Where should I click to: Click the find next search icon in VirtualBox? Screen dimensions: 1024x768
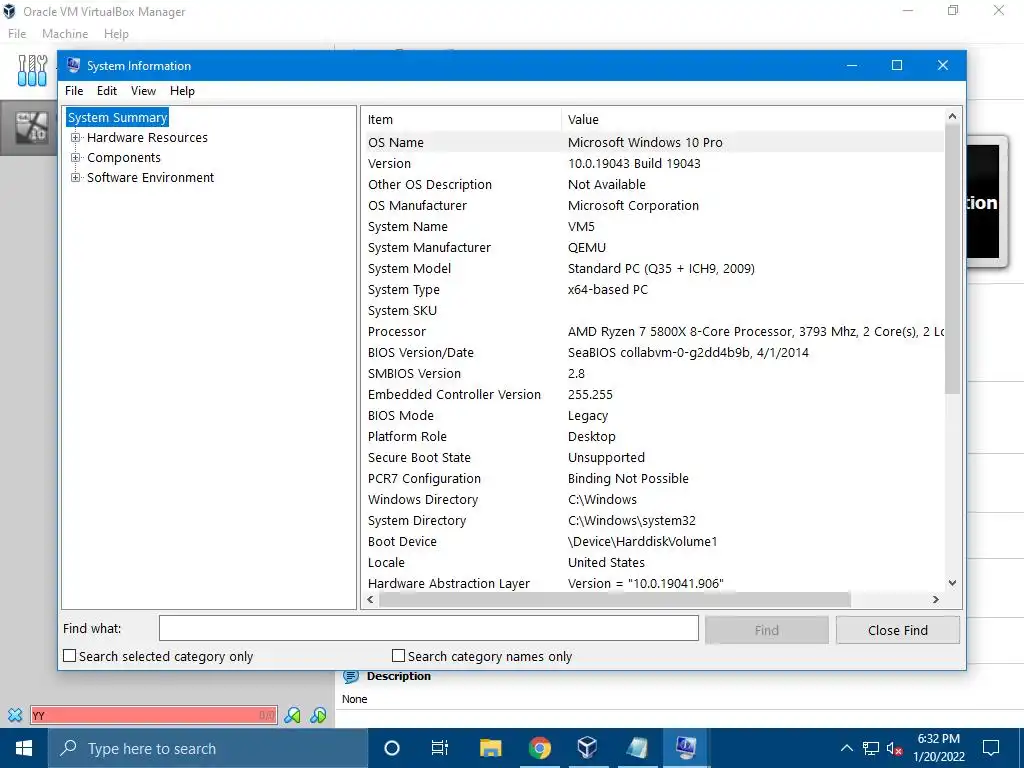tap(318, 715)
